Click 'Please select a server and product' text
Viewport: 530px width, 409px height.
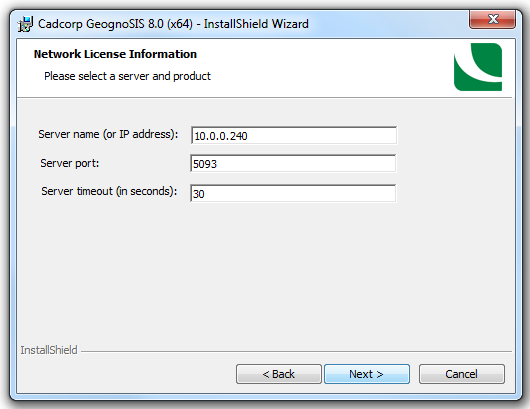click(x=127, y=76)
